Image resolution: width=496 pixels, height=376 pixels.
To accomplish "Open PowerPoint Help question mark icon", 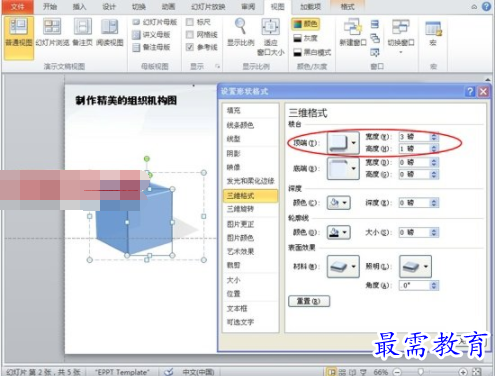I will (486, 6).
